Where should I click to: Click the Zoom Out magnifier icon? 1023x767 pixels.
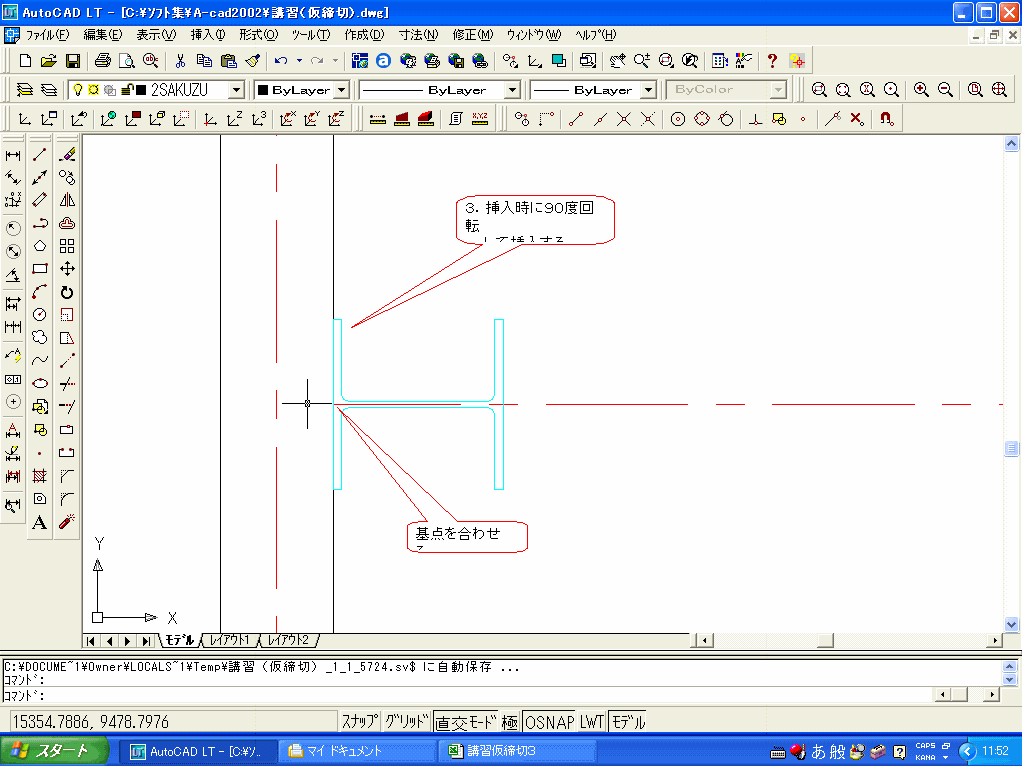(x=945, y=90)
